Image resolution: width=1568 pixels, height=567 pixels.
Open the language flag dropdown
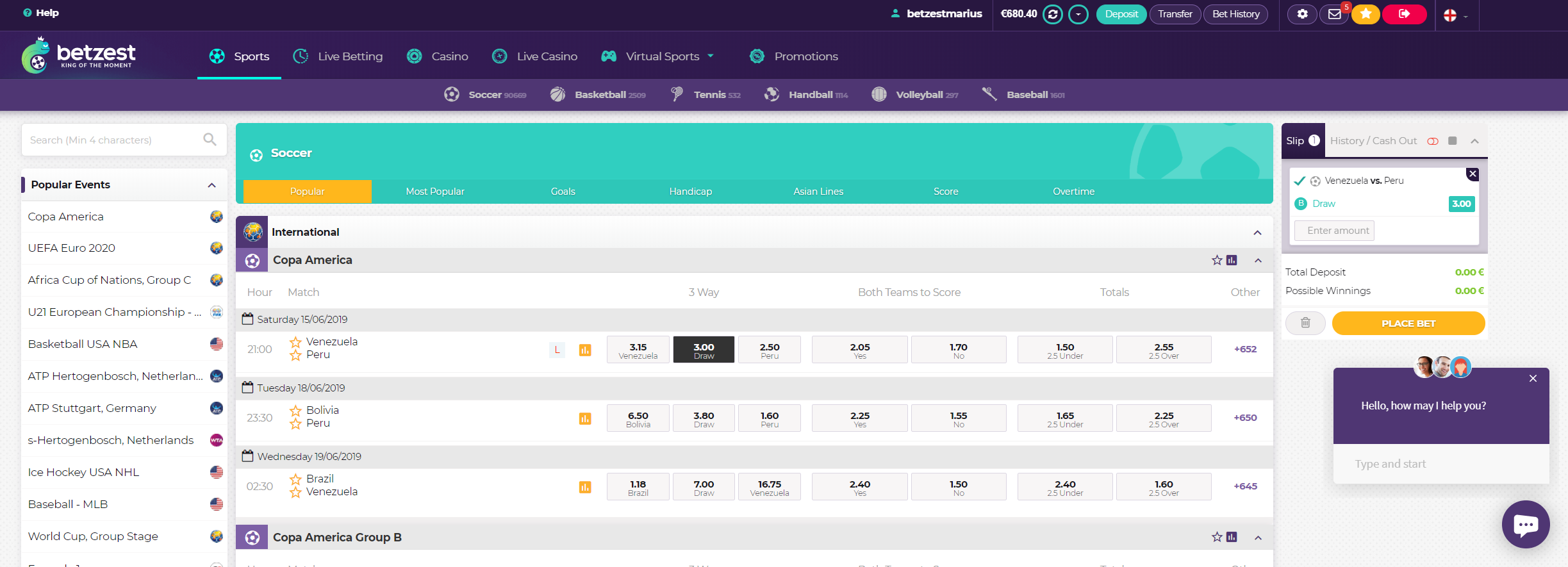click(1455, 15)
